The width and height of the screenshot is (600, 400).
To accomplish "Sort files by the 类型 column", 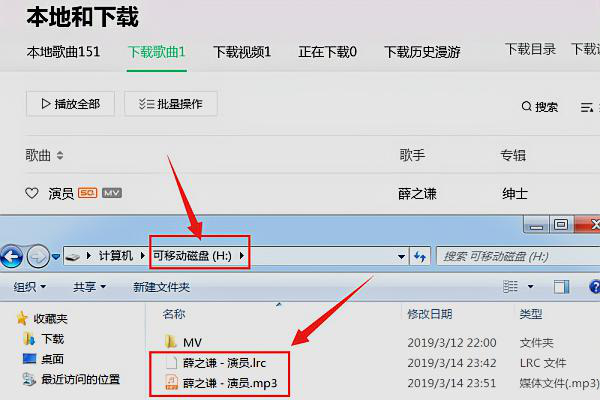I will pos(531,315).
